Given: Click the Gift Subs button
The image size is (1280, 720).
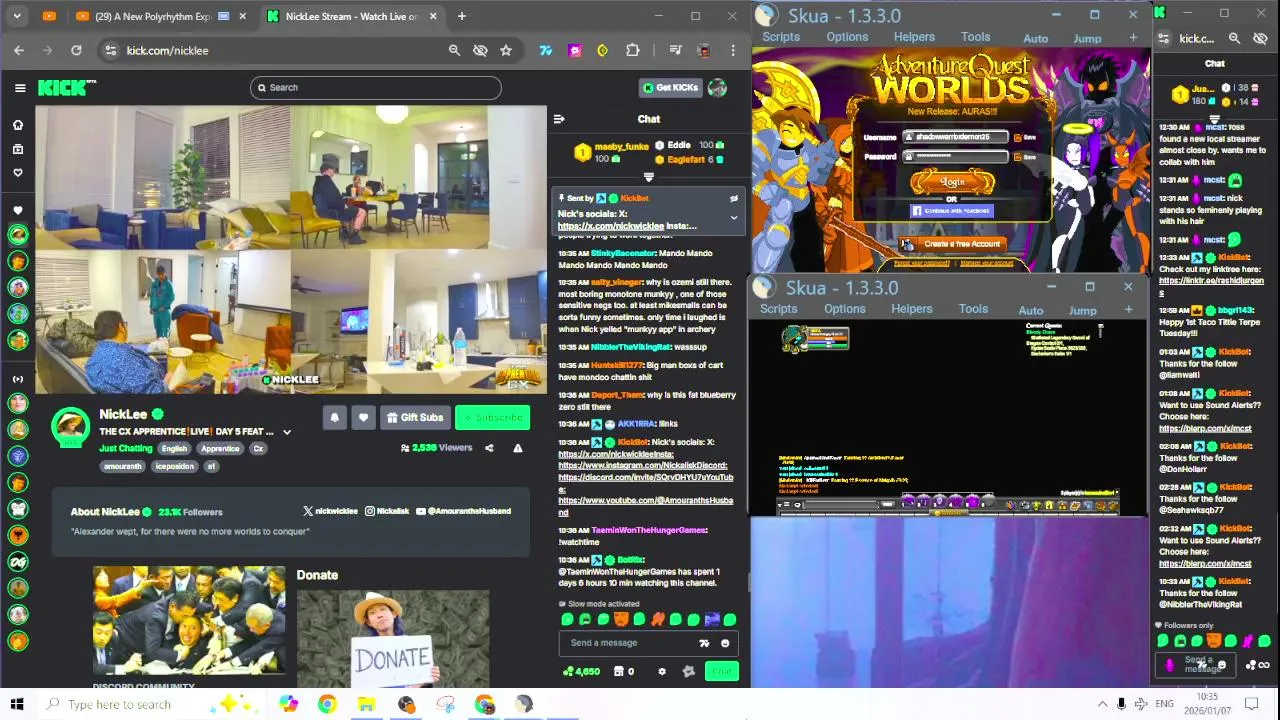Looking at the screenshot, I should [415, 417].
